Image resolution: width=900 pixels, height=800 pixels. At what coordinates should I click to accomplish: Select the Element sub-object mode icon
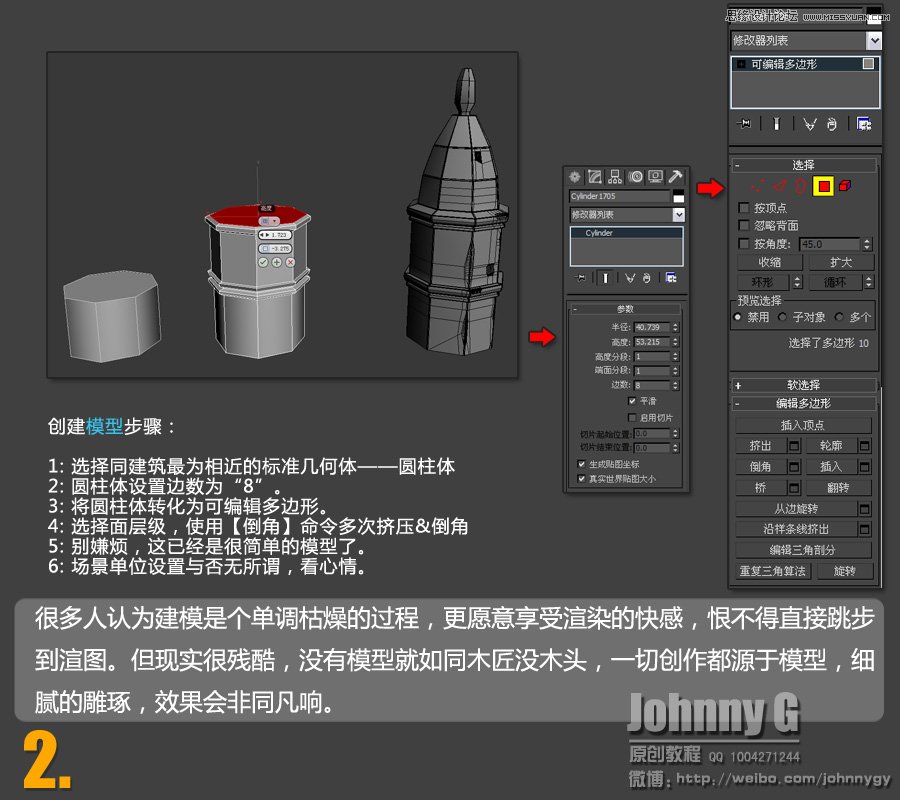click(845, 186)
